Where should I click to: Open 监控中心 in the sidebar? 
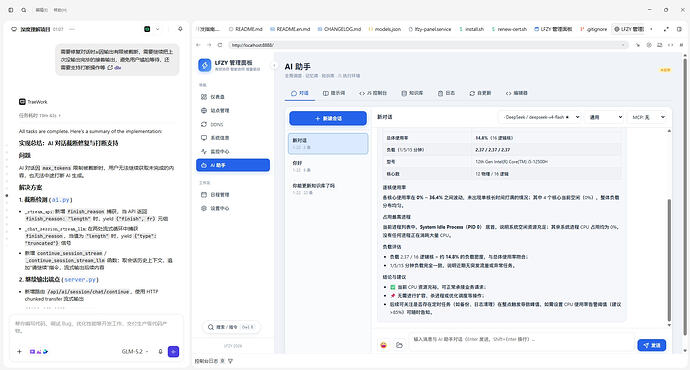pos(233,151)
